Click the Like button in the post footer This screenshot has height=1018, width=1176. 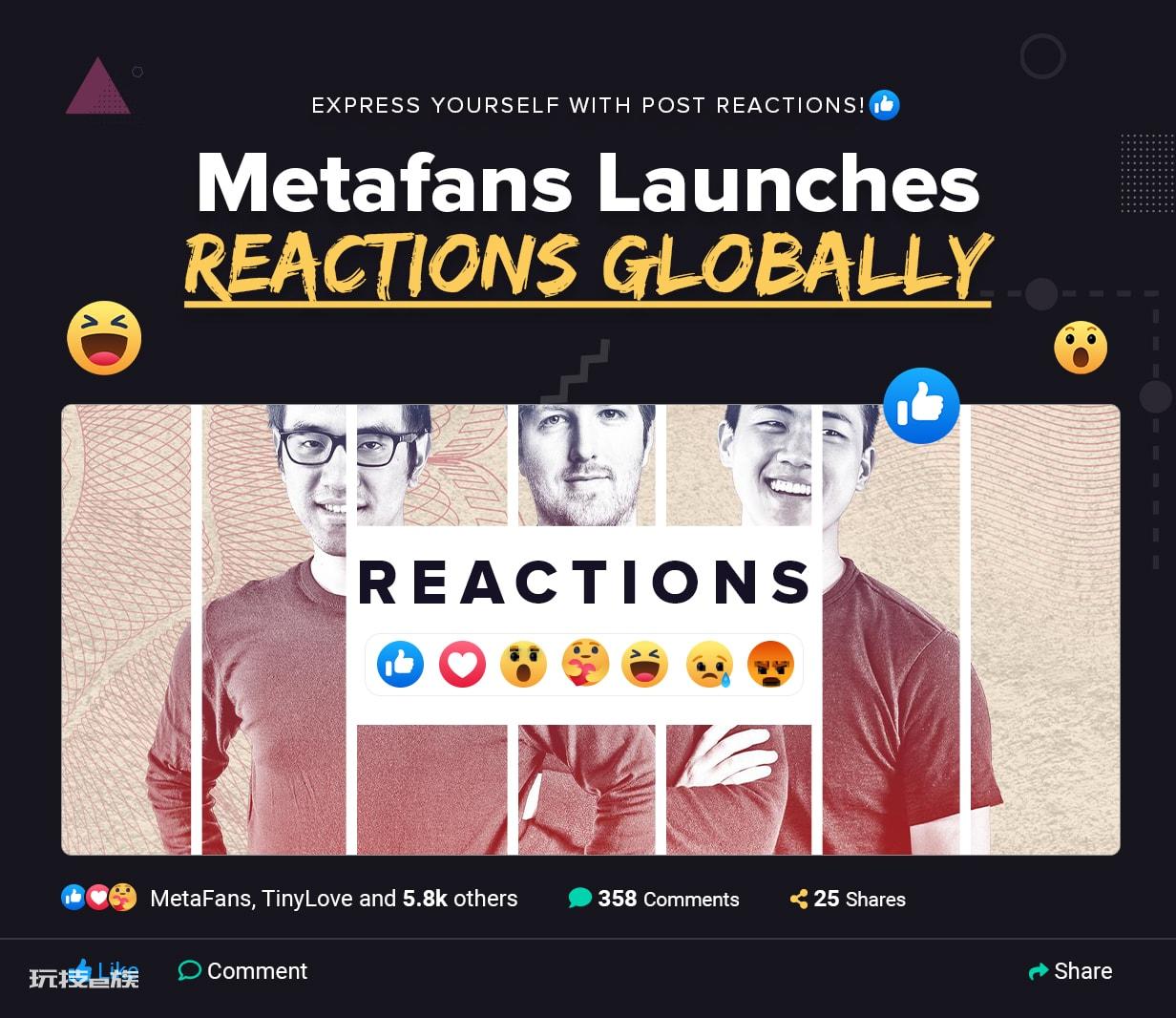click(x=105, y=971)
